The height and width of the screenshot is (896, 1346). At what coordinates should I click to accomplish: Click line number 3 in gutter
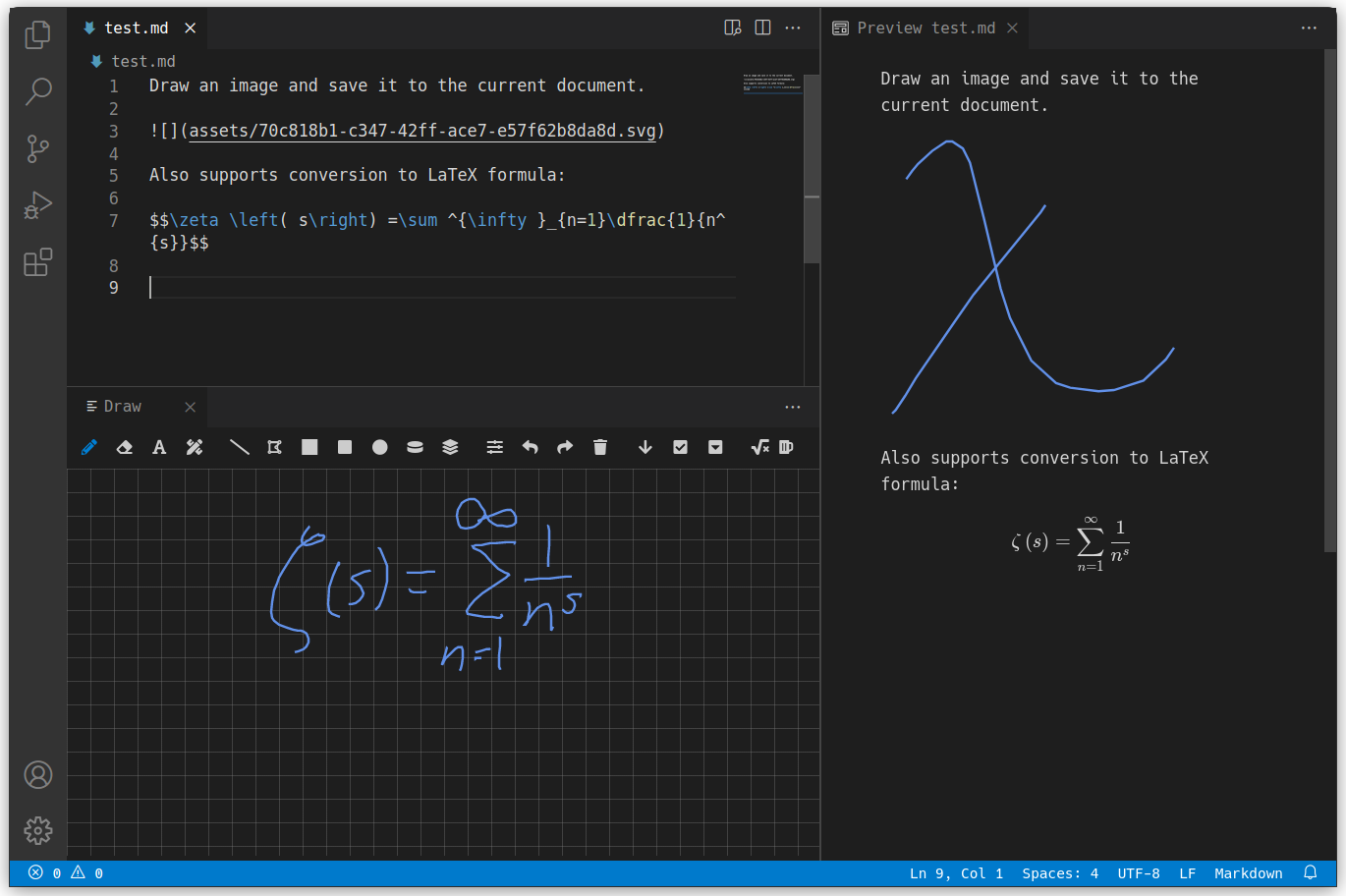[113, 131]
